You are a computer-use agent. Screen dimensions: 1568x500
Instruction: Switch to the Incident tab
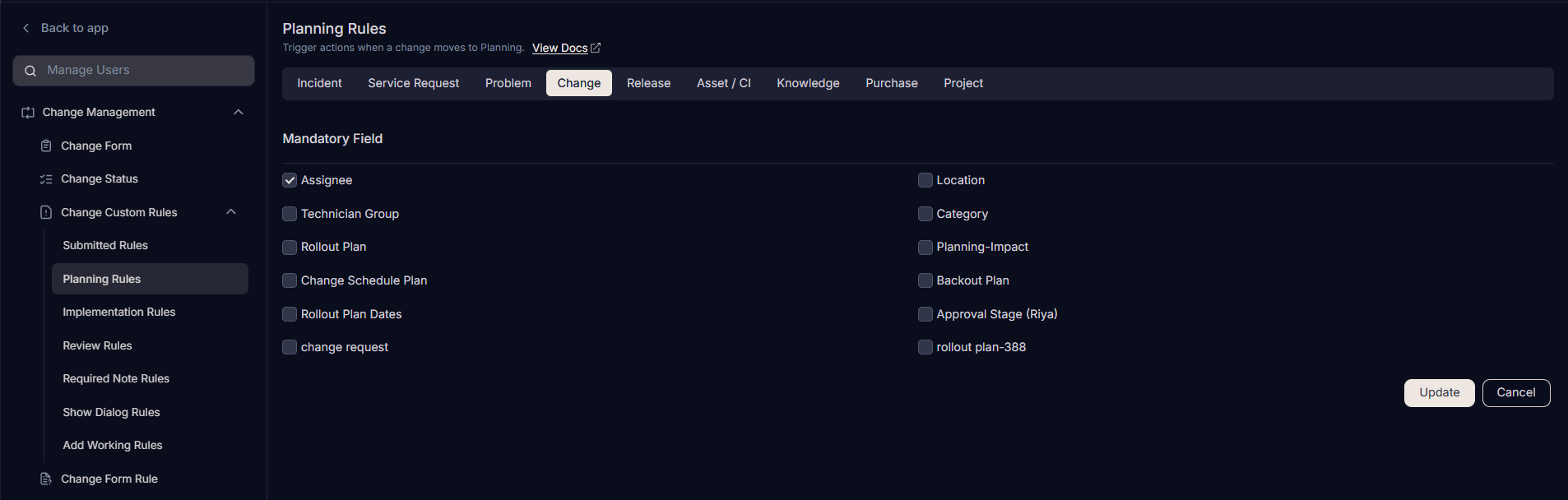pos(319,83)
